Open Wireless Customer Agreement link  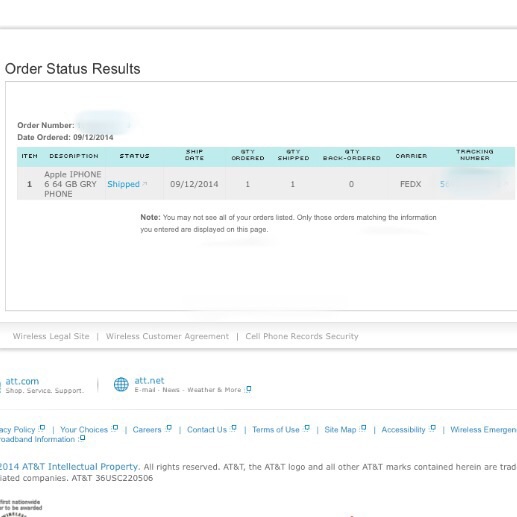[x=167, y=336]
